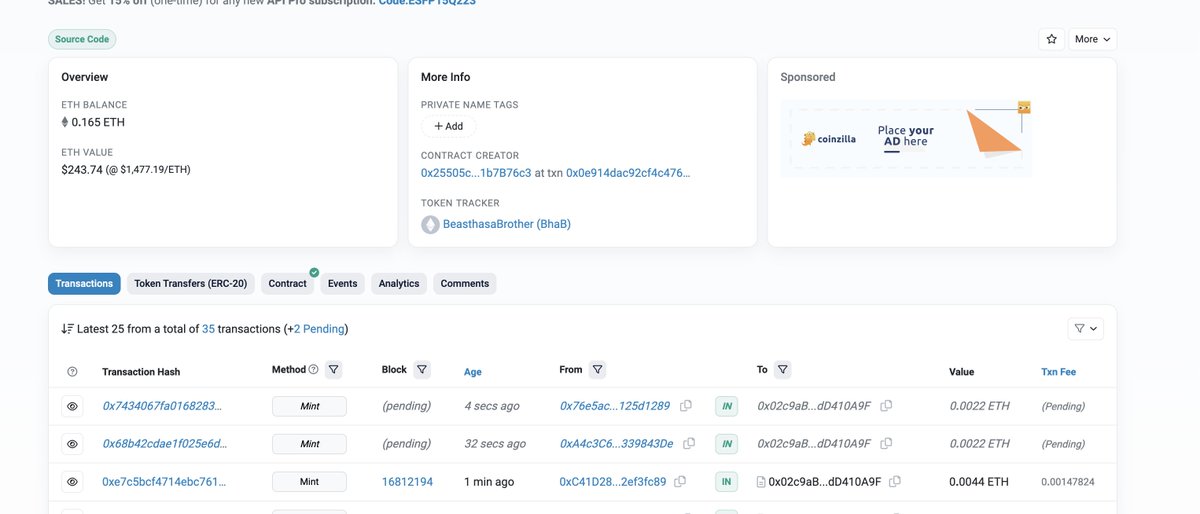Click the 0.0044 ETH value cell
The width and height of the screenshot is (1200, 514).
pos(979,482)
